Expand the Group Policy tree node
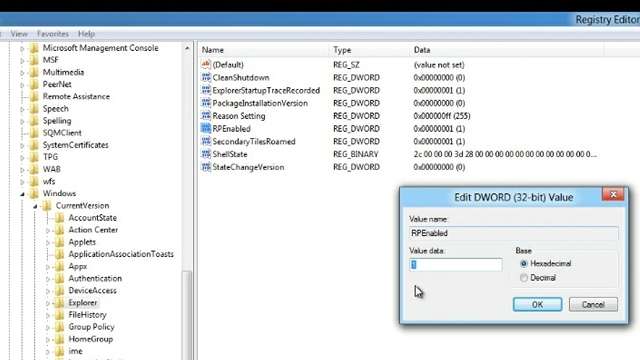The image size is (640, 360). click(48, 327)
